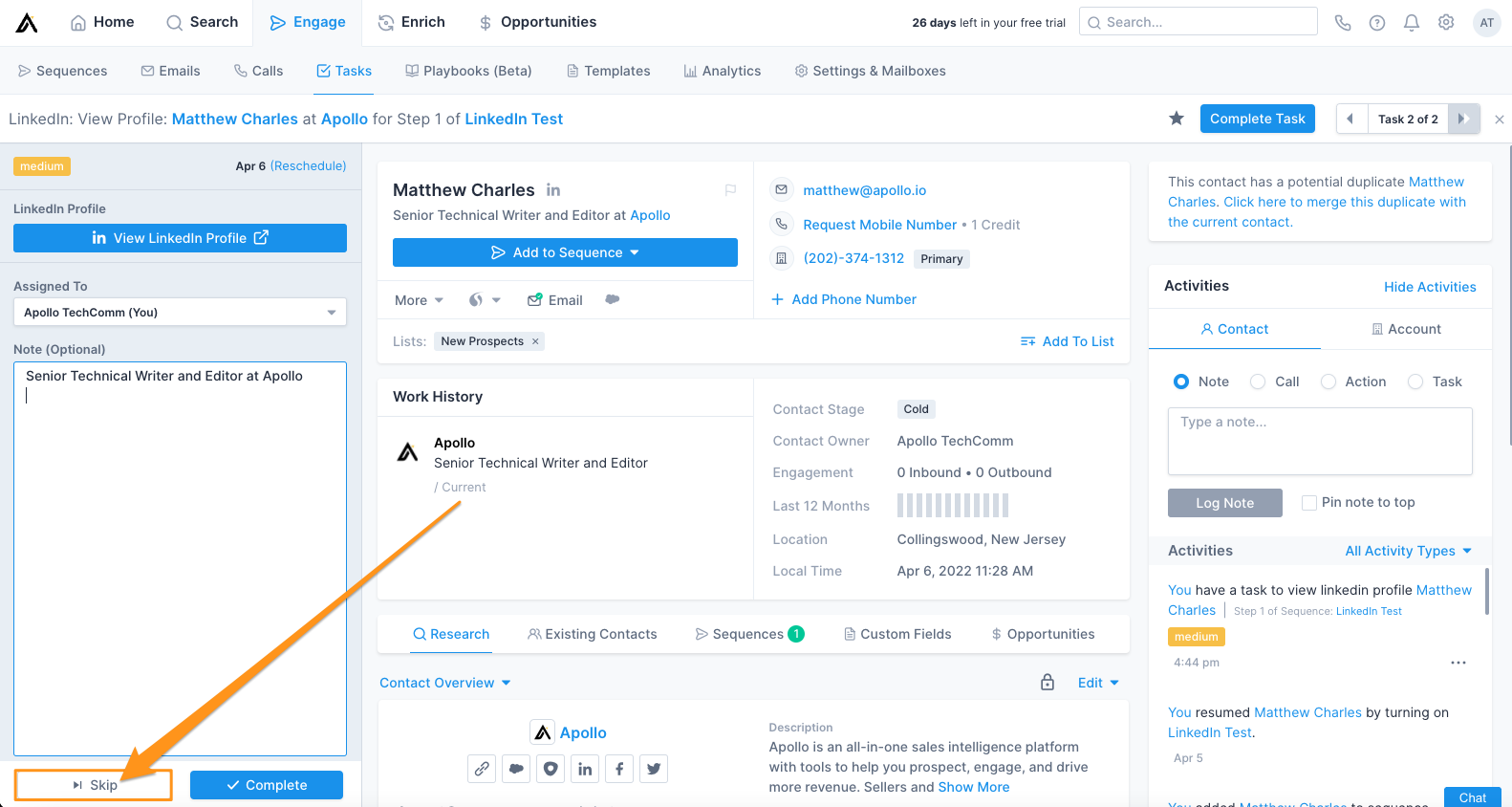The height and width of the screenshot is (807, 1512).
Task: Switch to Custom Fields tab
Action: tap(897, 634)
